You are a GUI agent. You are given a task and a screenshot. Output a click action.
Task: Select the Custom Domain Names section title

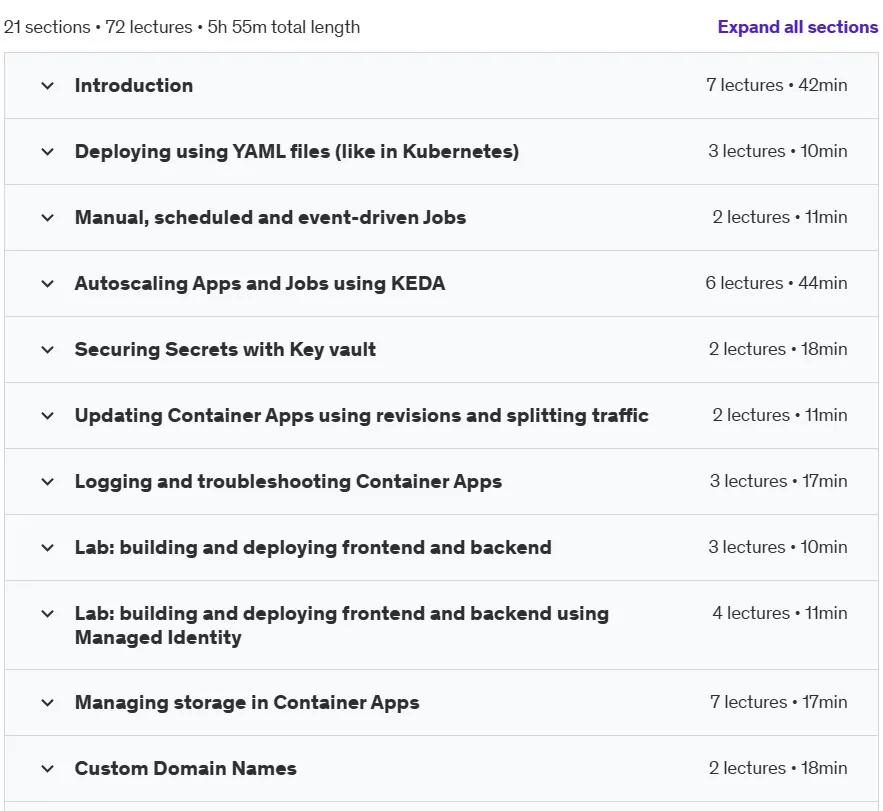point(186,768)
